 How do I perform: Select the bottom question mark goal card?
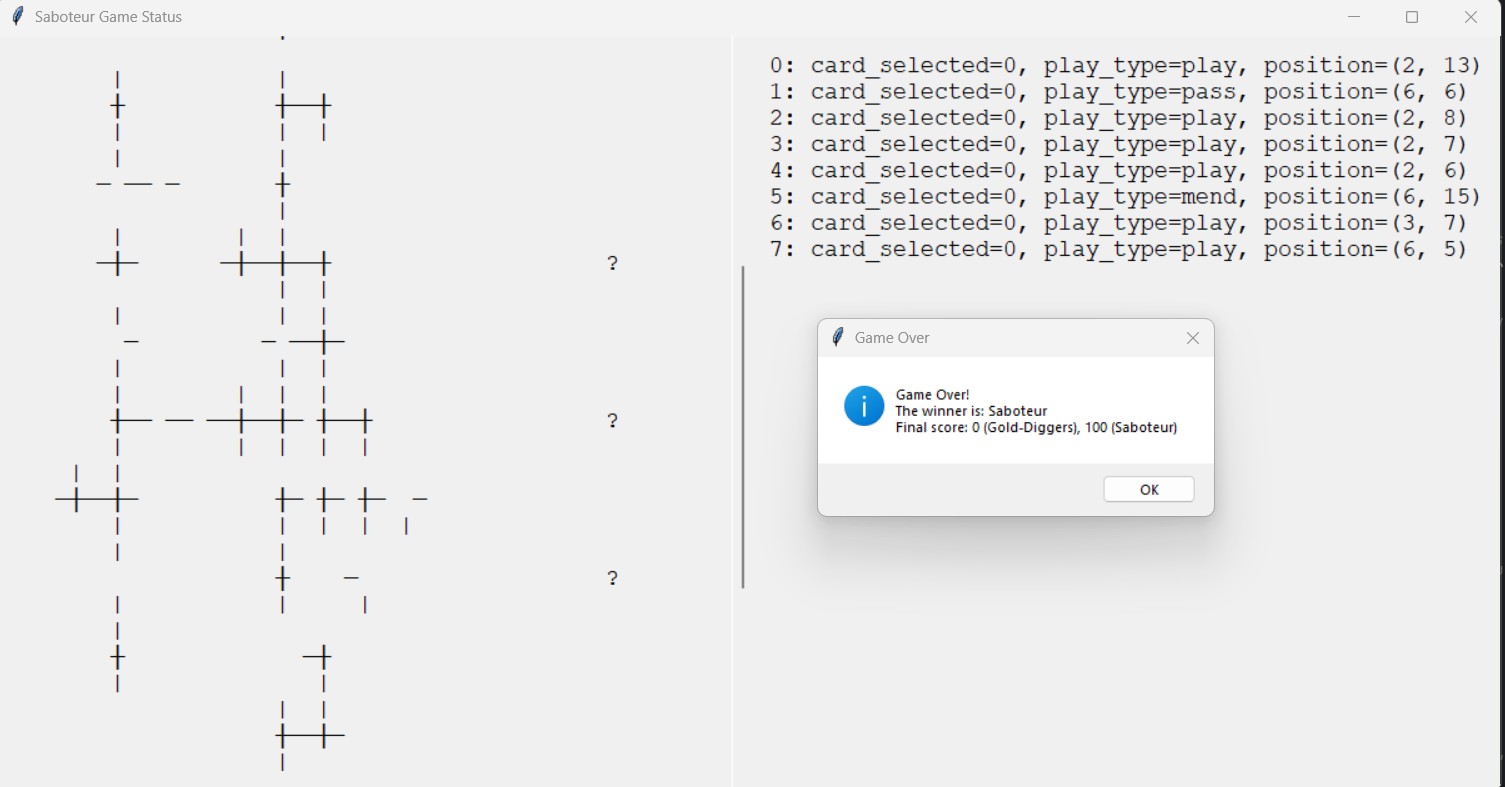tap(612, 578)
